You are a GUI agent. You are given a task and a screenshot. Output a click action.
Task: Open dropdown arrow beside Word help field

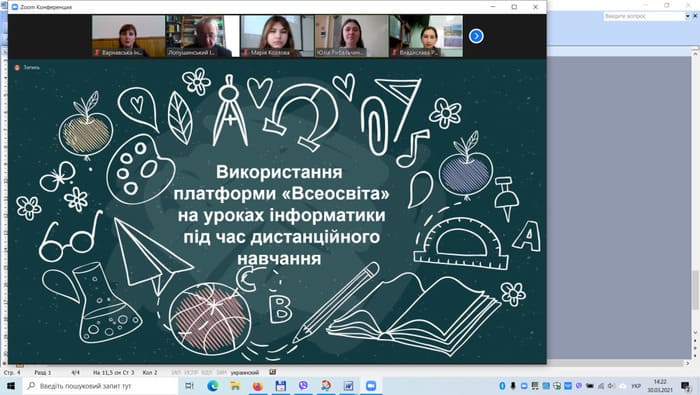(x=688, y=16)
